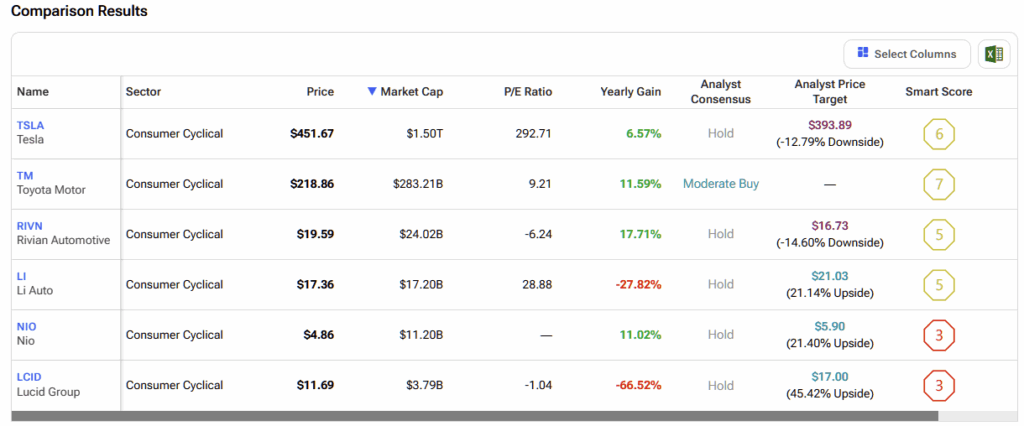Export table using the Excel icon
This screenshot has height=426, width=1024.
pyautogui.click(x=993, y=54)
